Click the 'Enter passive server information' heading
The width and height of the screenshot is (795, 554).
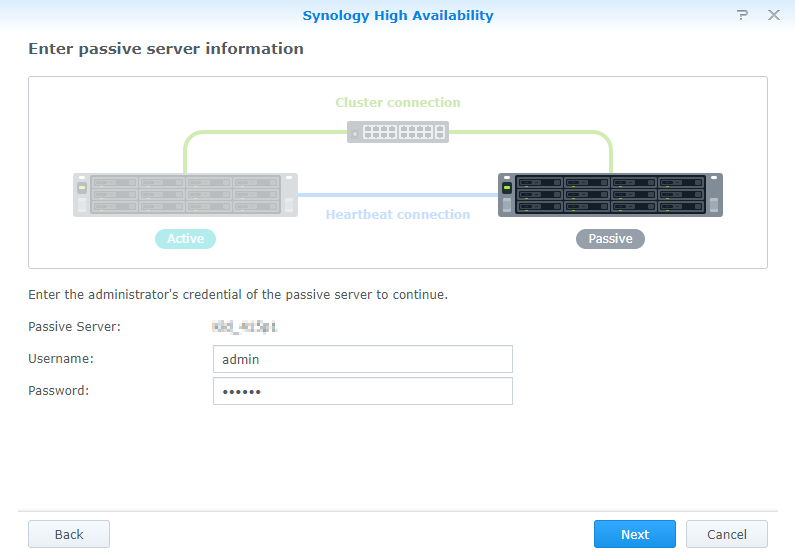tap(166, 49)
